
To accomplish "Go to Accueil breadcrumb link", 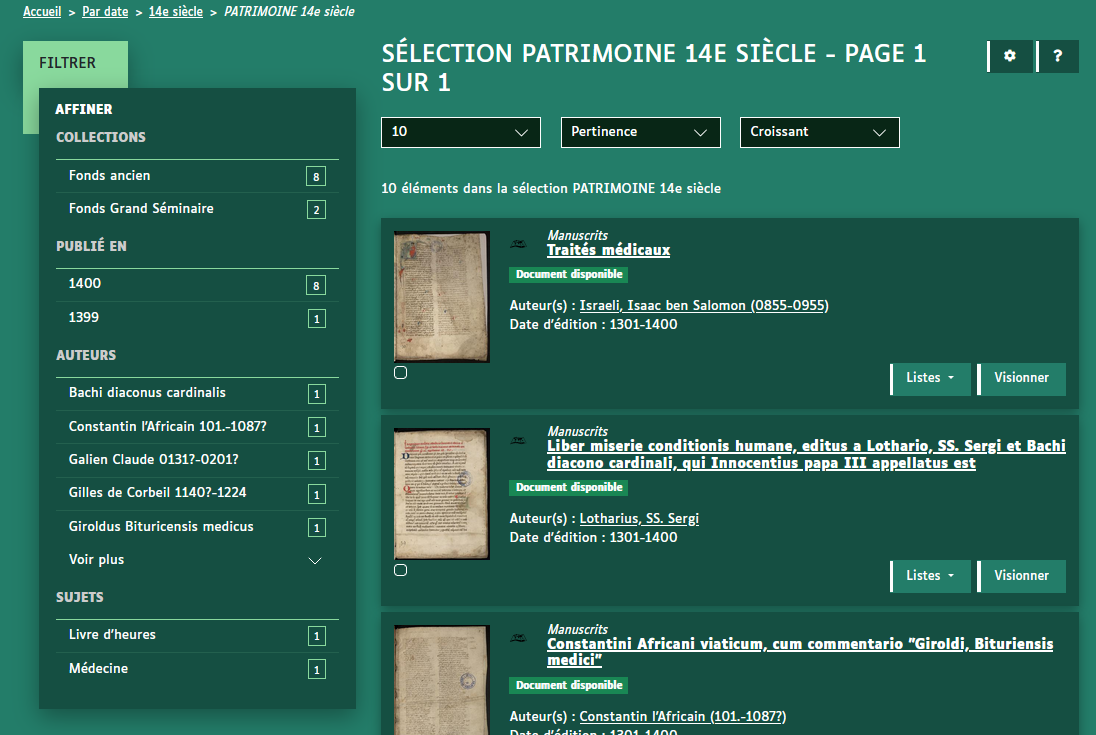I will coord(42,12).
